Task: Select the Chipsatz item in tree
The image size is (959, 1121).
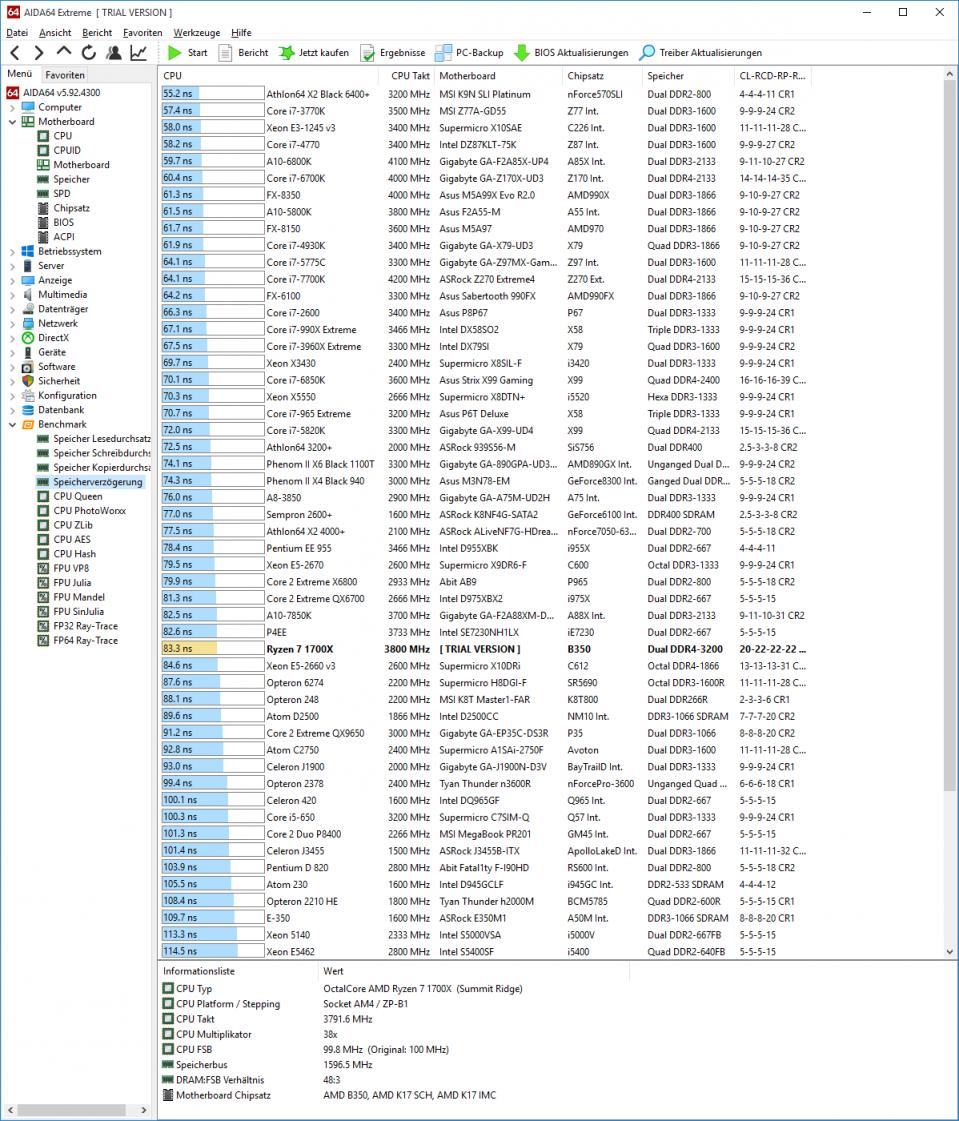Action: pyautogui.click(x=64, y=208)
